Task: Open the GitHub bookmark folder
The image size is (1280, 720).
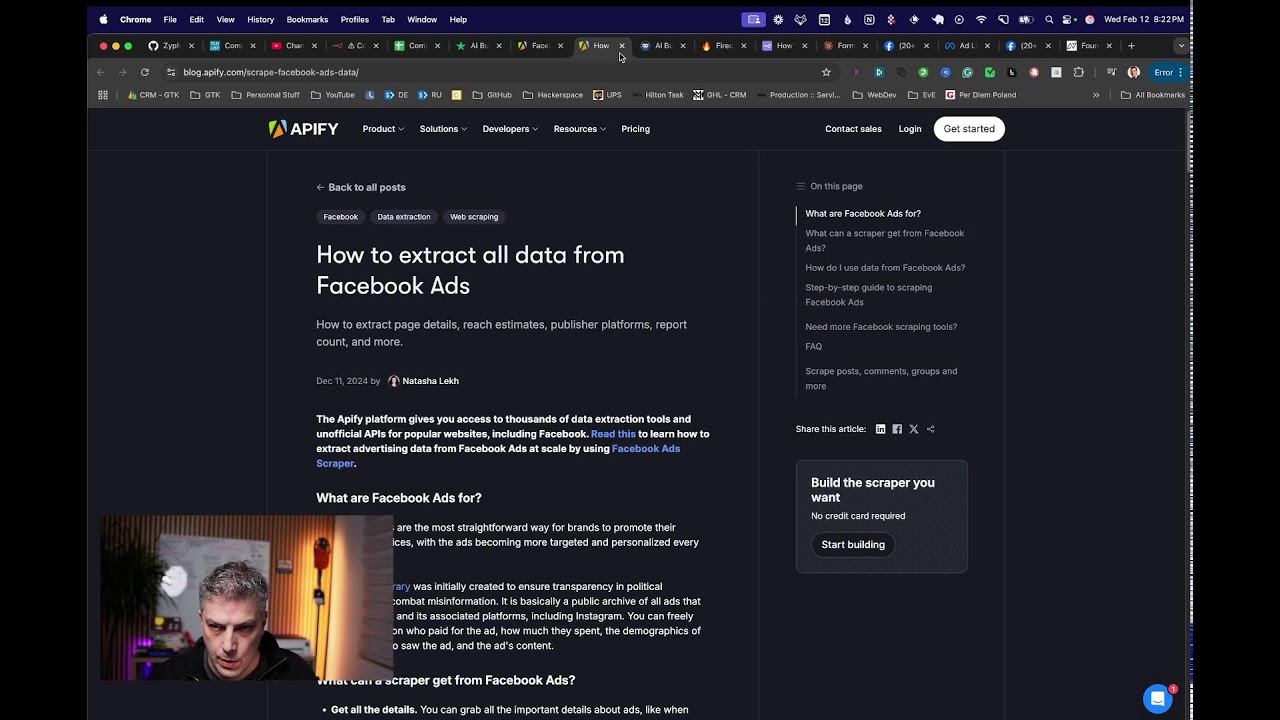Action: (x=491, y=95)
